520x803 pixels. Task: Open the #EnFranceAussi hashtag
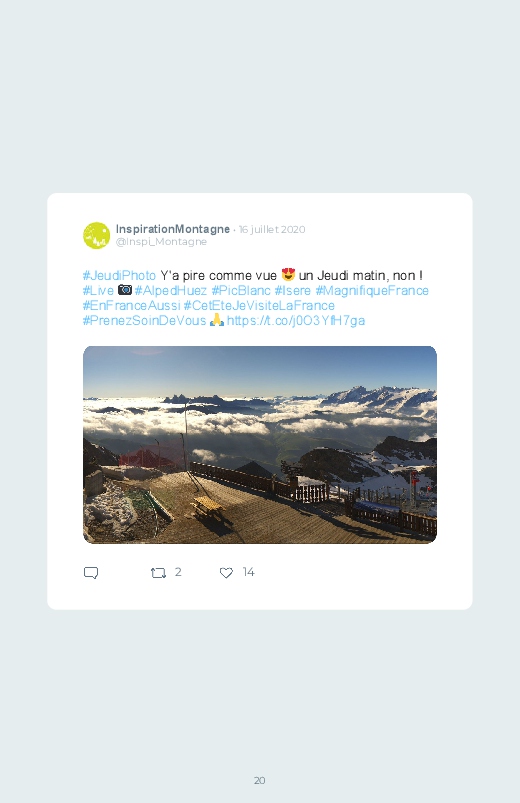point(132,305)
